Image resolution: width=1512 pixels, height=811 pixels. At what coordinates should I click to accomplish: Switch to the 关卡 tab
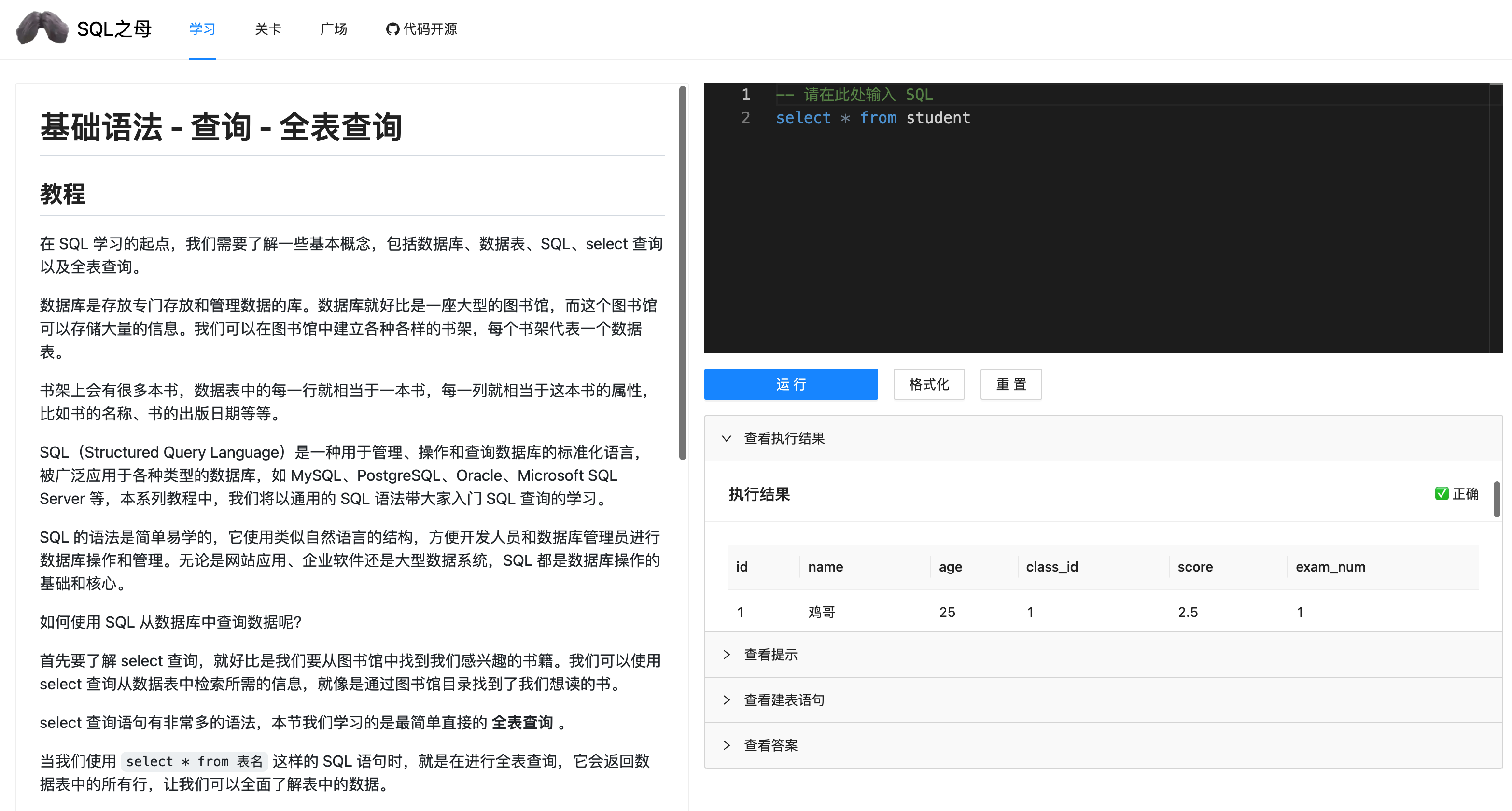tap(267, 29)
